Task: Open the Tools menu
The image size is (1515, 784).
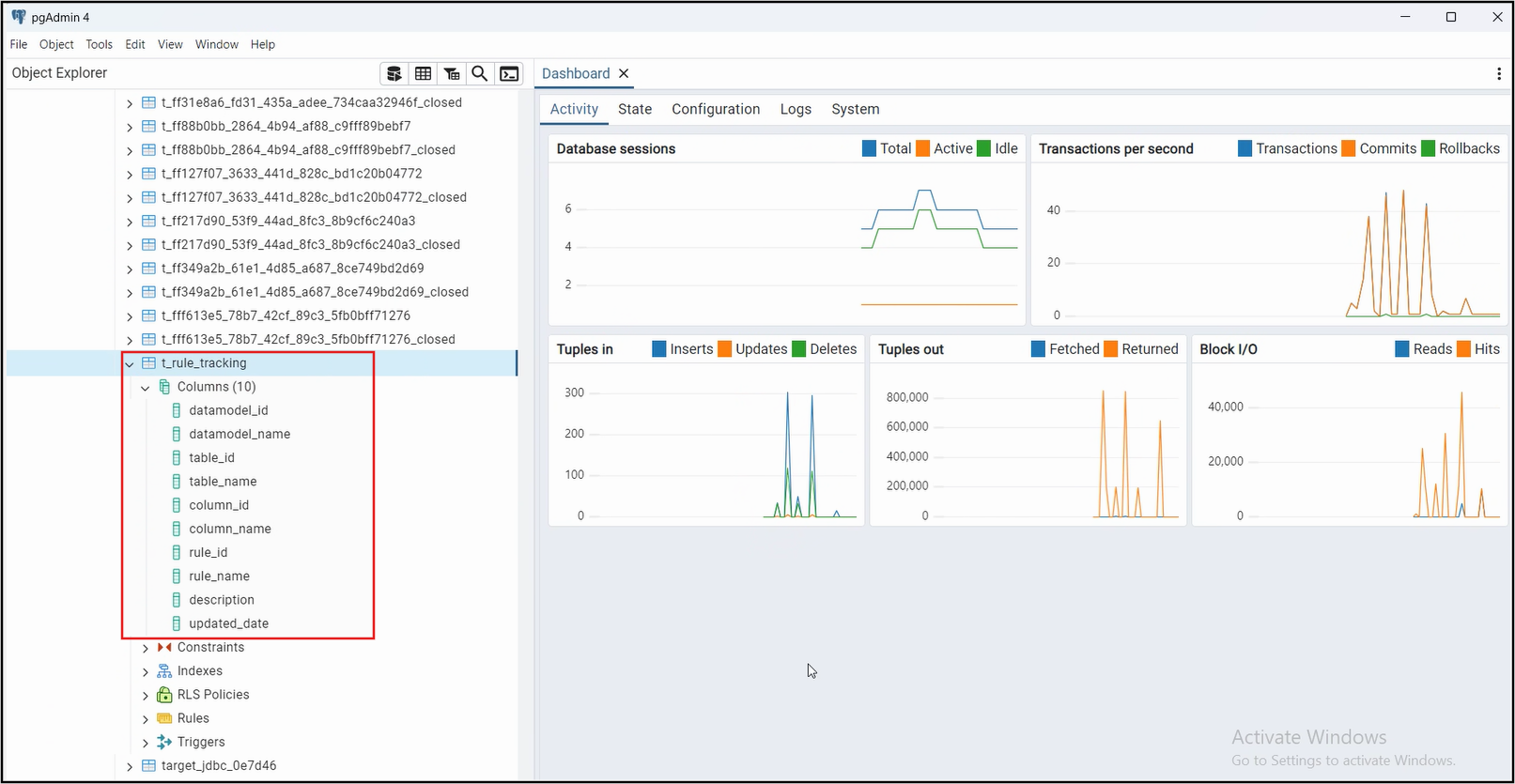Action: coord(99,44)
